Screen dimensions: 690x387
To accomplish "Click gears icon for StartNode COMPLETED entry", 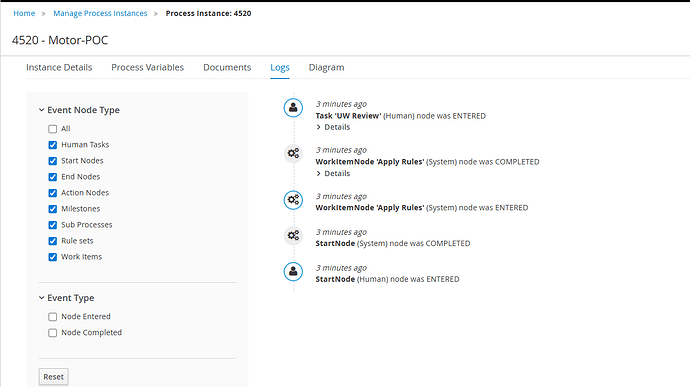I will [x=293, y=236].
